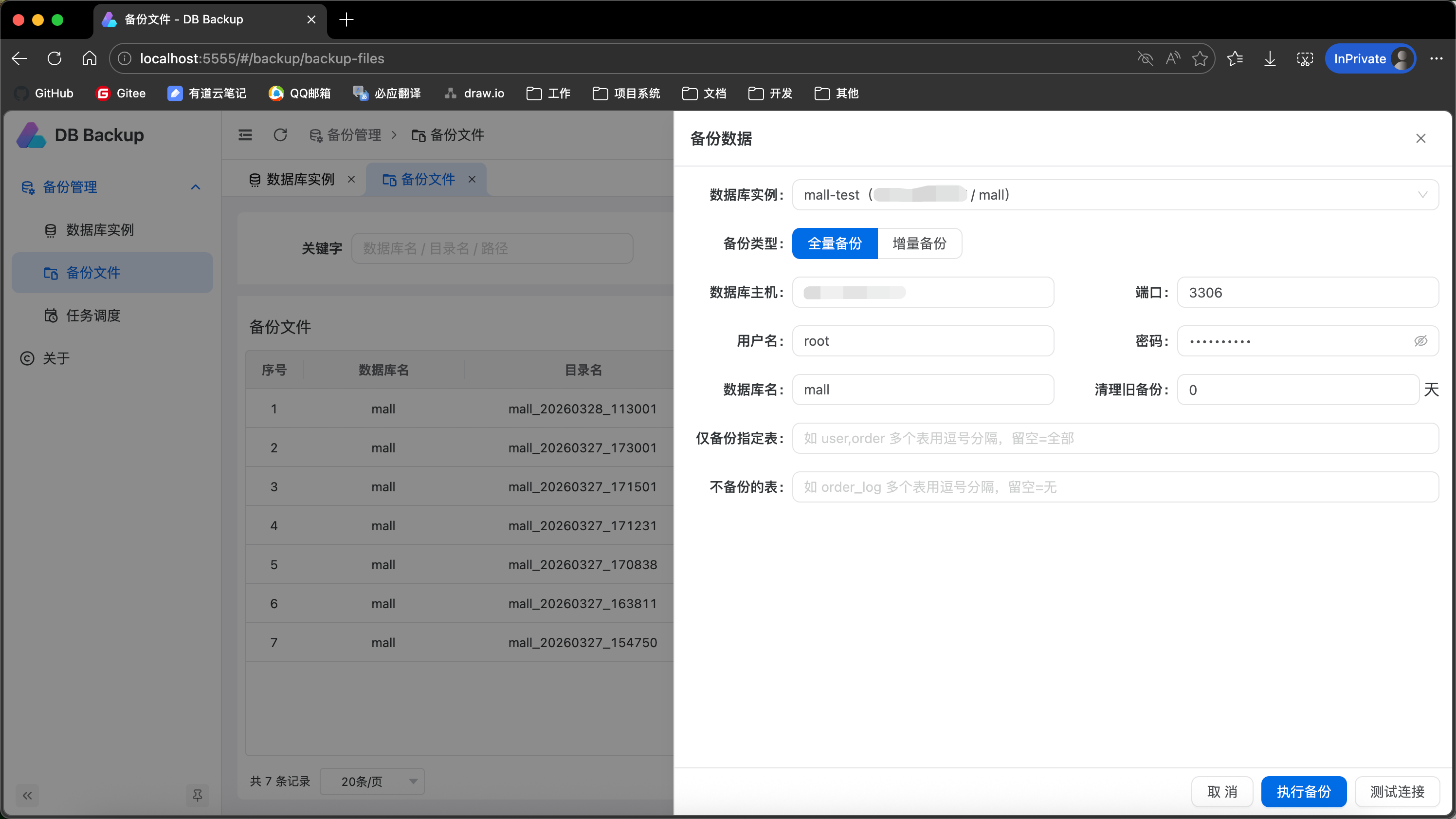Click the pin icon at sidebar bottom

pos(197,795)
